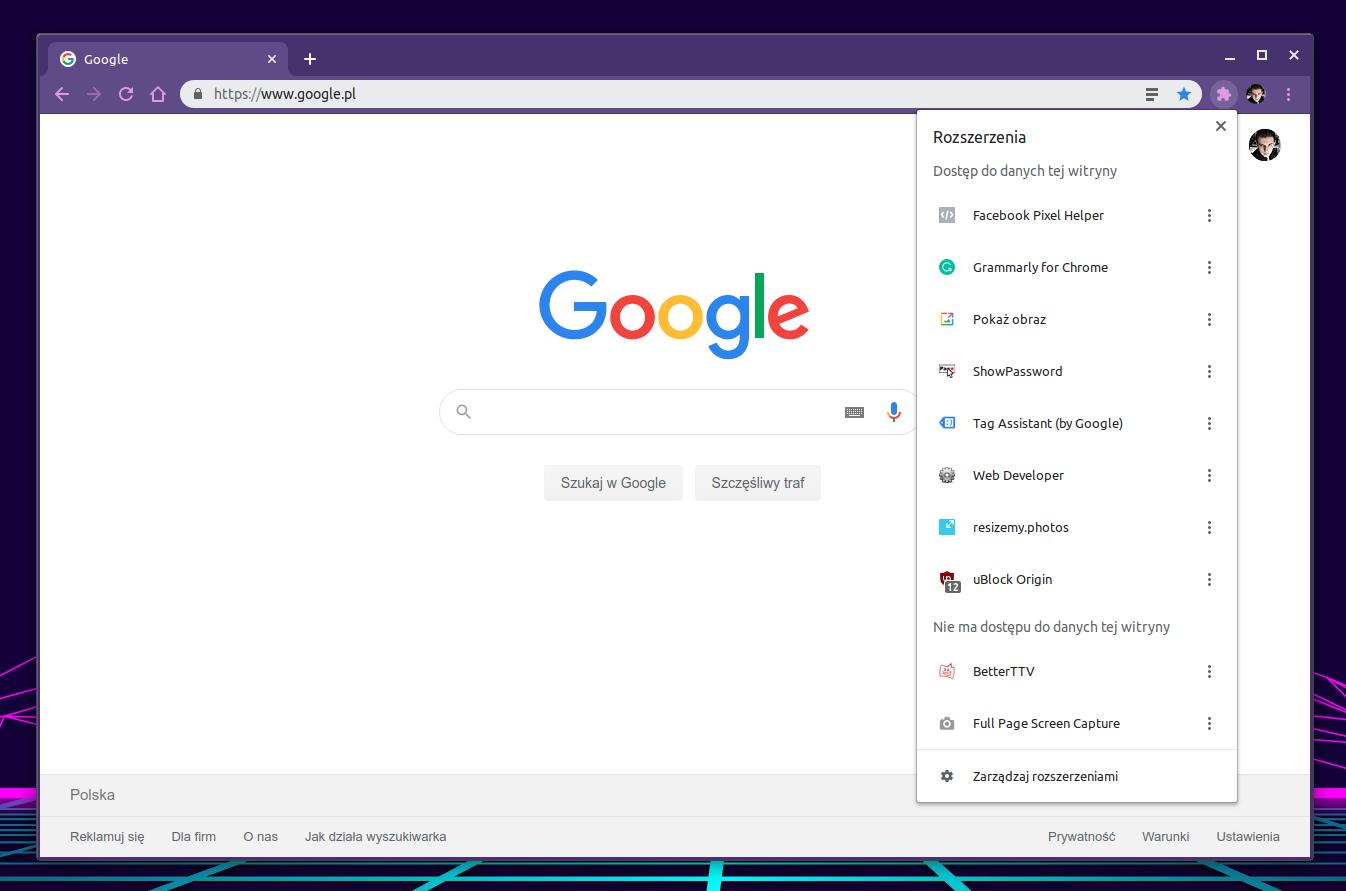
Task: Open BetterTTV more options menu
Action: [1209, 671]
